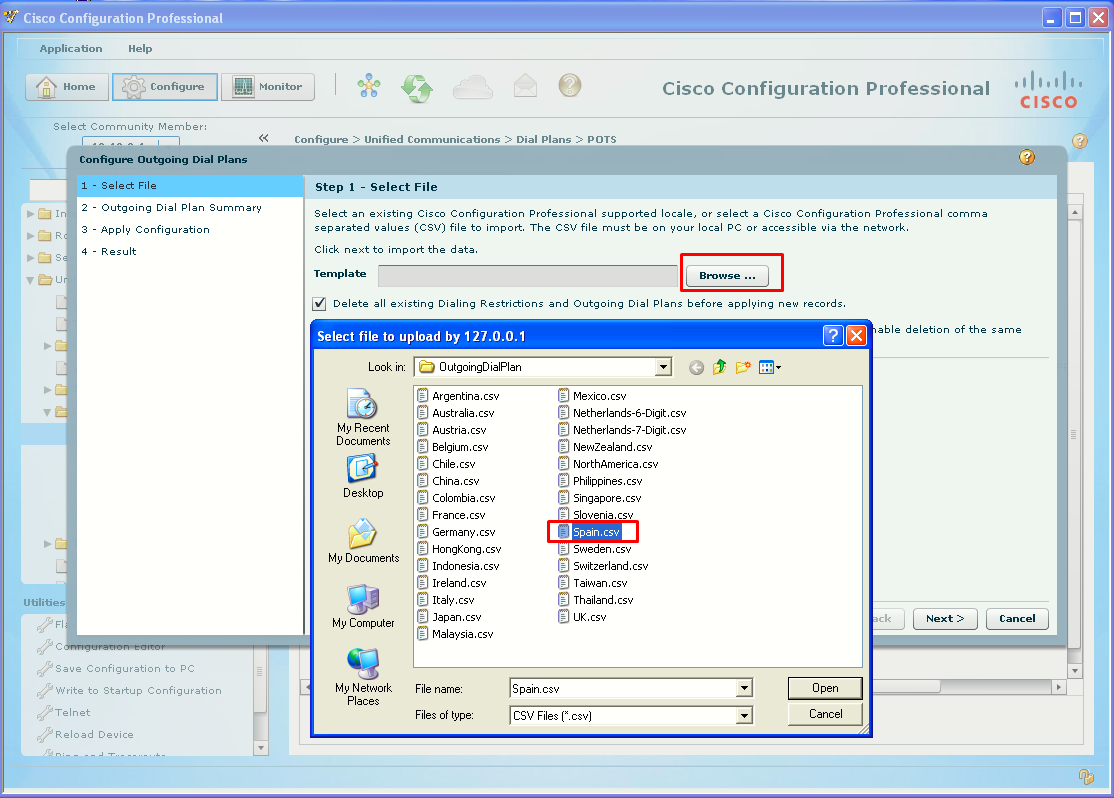Click the Template path field
Viewport: 1114px width, 798px height.
pos(528,276)
